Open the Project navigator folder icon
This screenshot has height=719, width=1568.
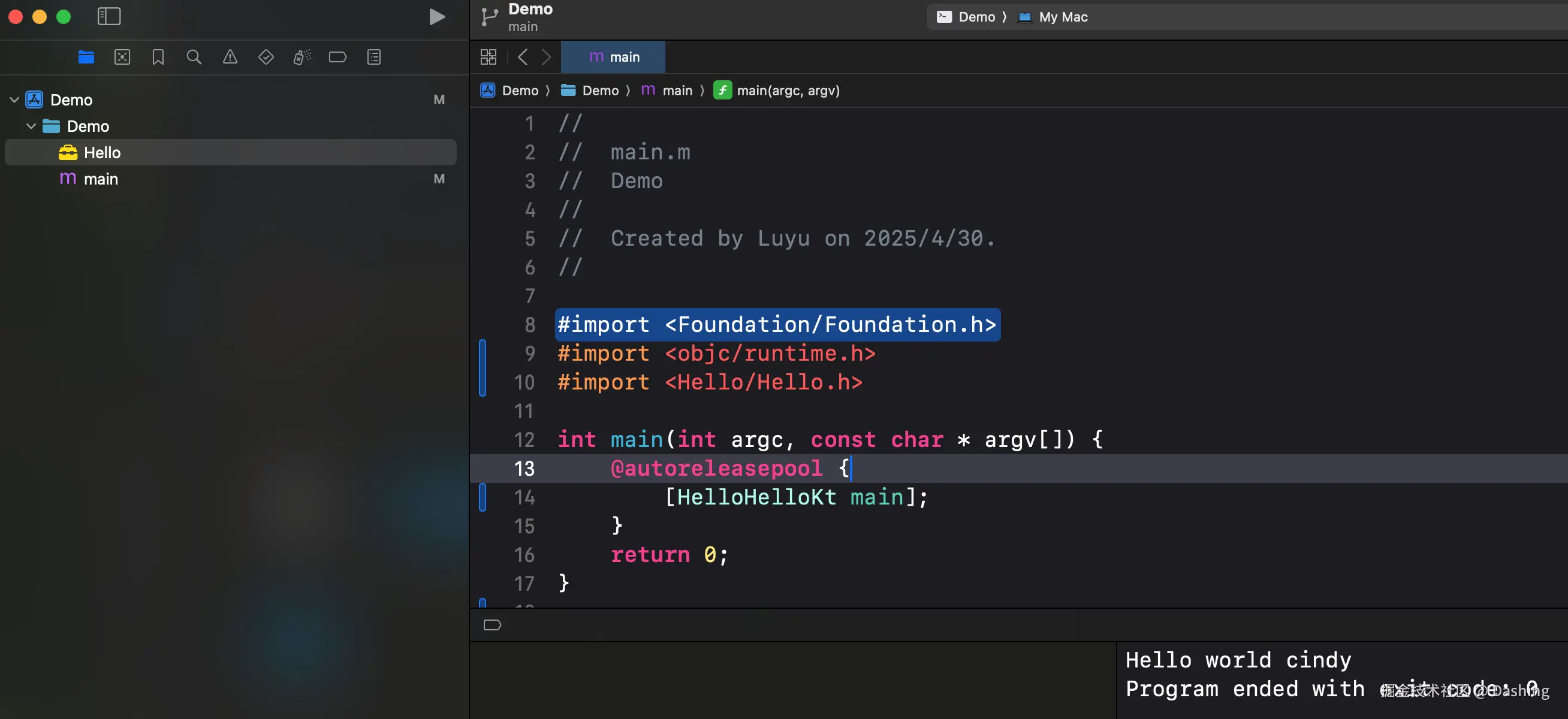click(x=86, y=57)
